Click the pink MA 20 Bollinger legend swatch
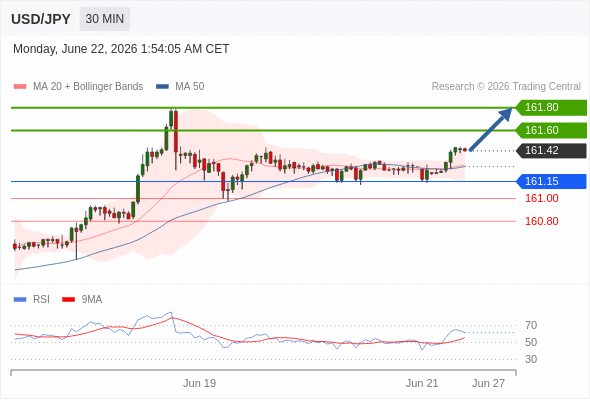The image size is (590, 400). (x=20, y=87)
